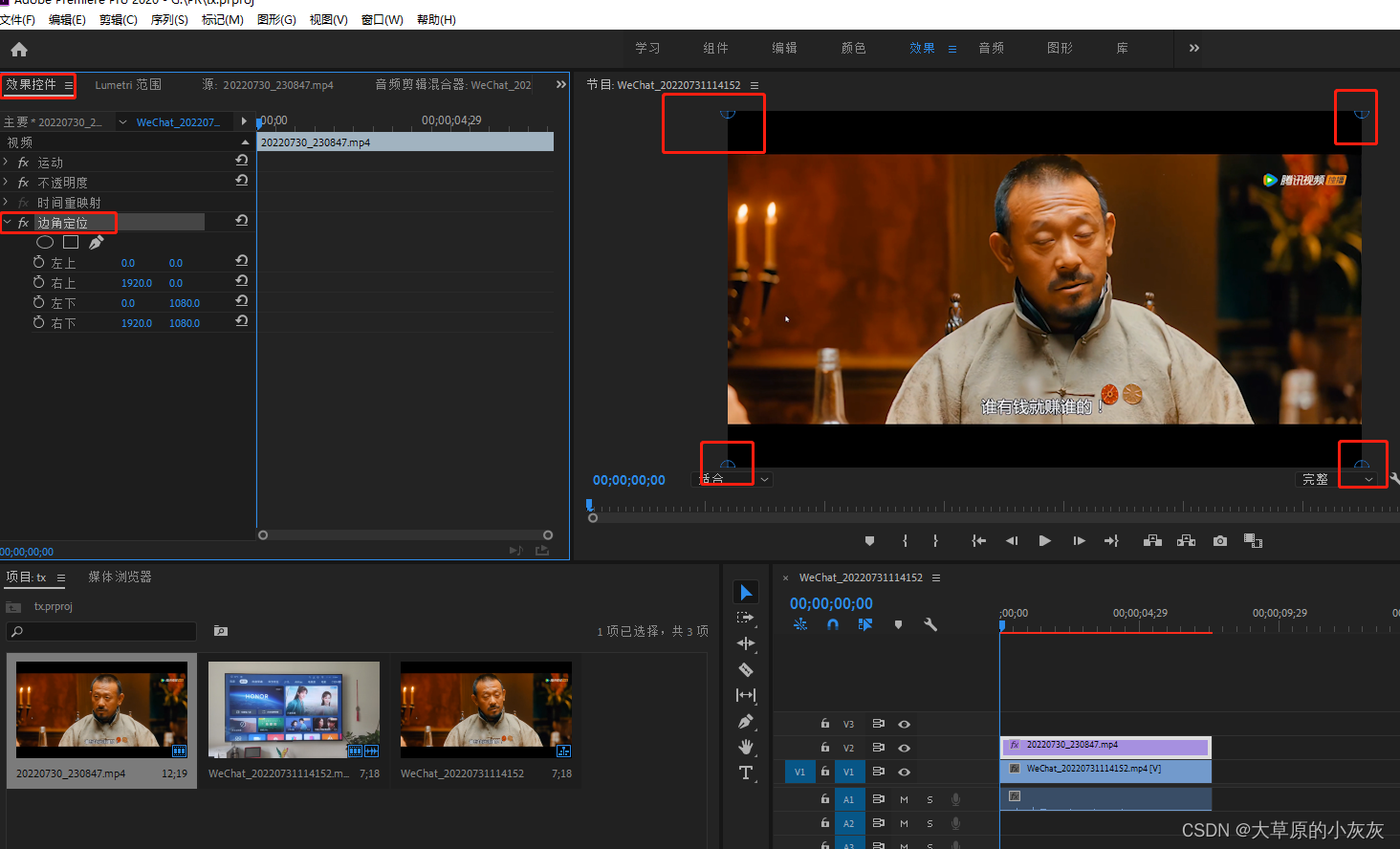
Task: Select WeChat_20220731114152 sequence thumbnail
Action: point(486,710)
